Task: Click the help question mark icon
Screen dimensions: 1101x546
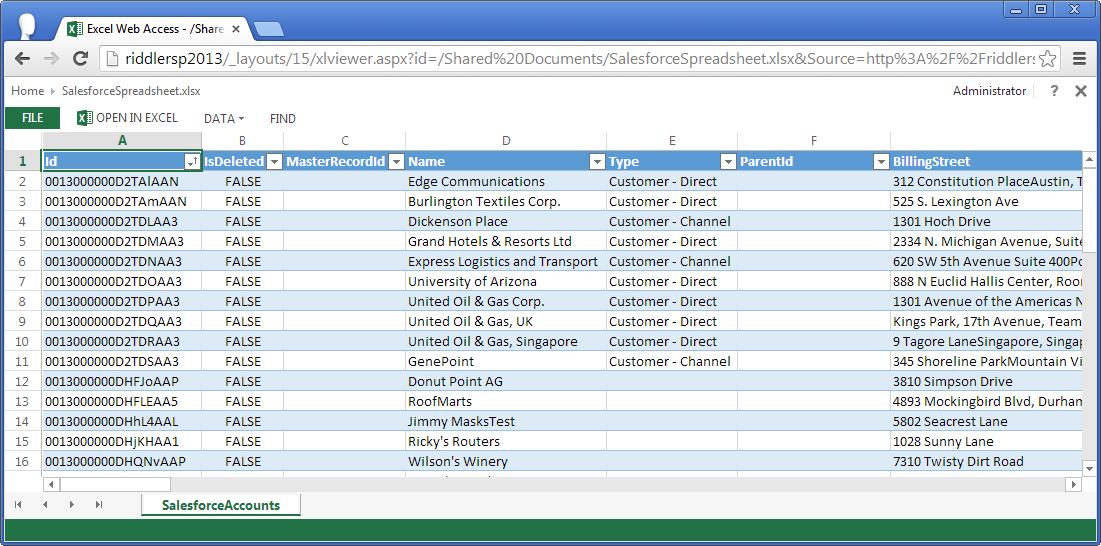Action: [1054, 91]
